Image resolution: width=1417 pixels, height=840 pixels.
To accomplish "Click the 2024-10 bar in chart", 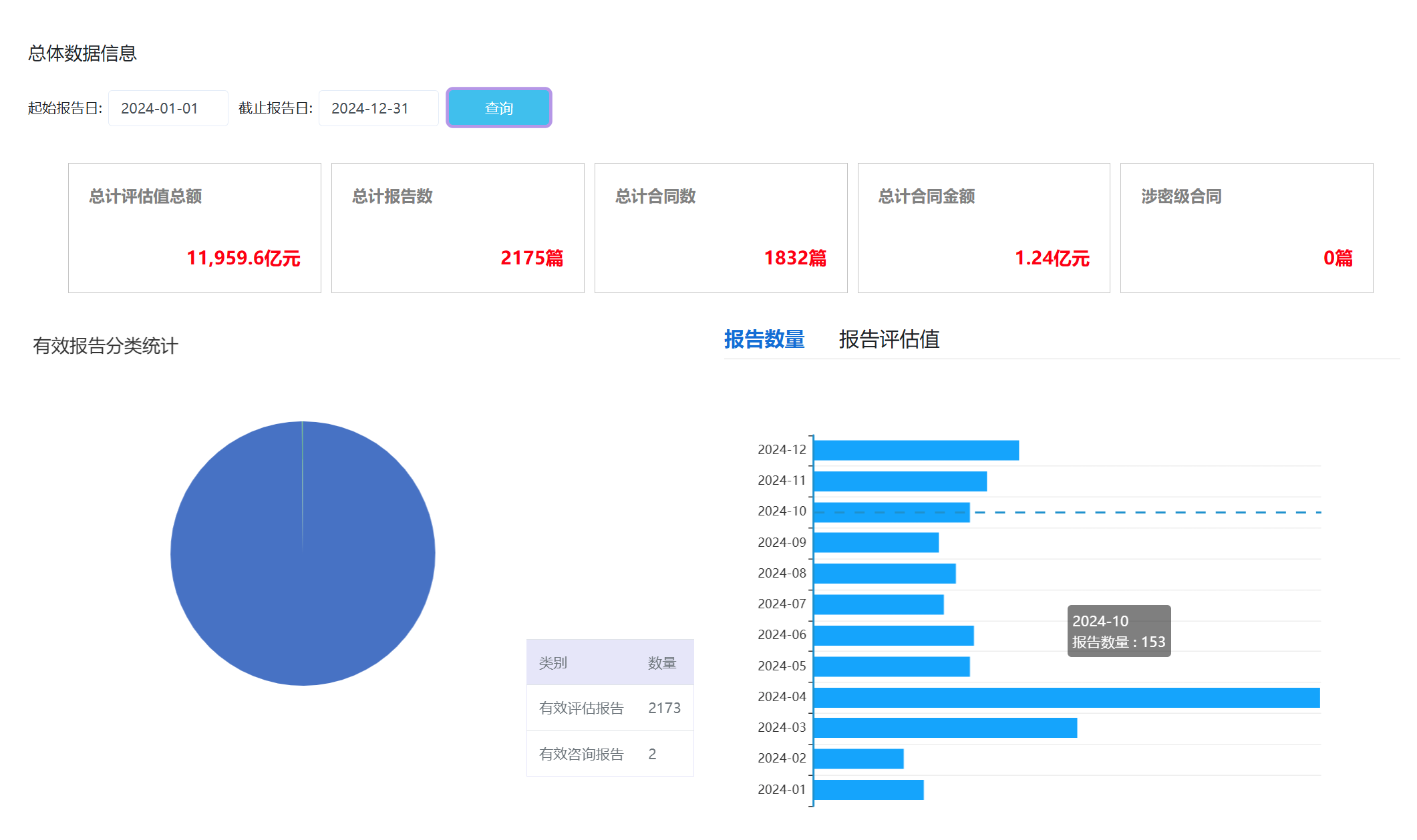I will [891, 512].
